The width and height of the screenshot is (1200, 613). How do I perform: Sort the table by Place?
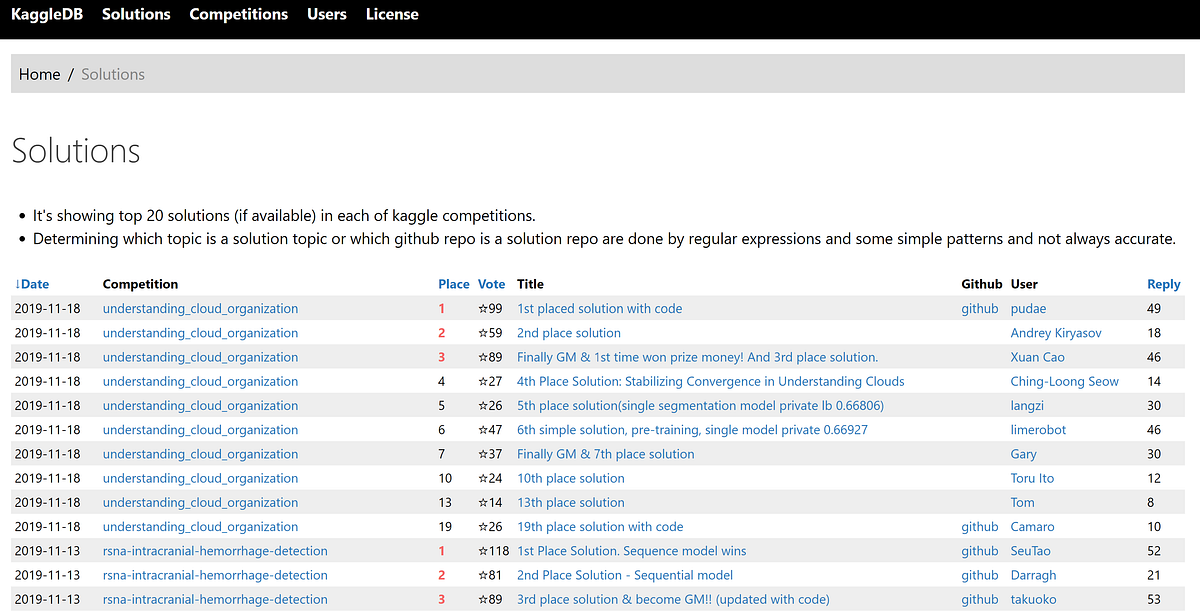coord(454,283)
